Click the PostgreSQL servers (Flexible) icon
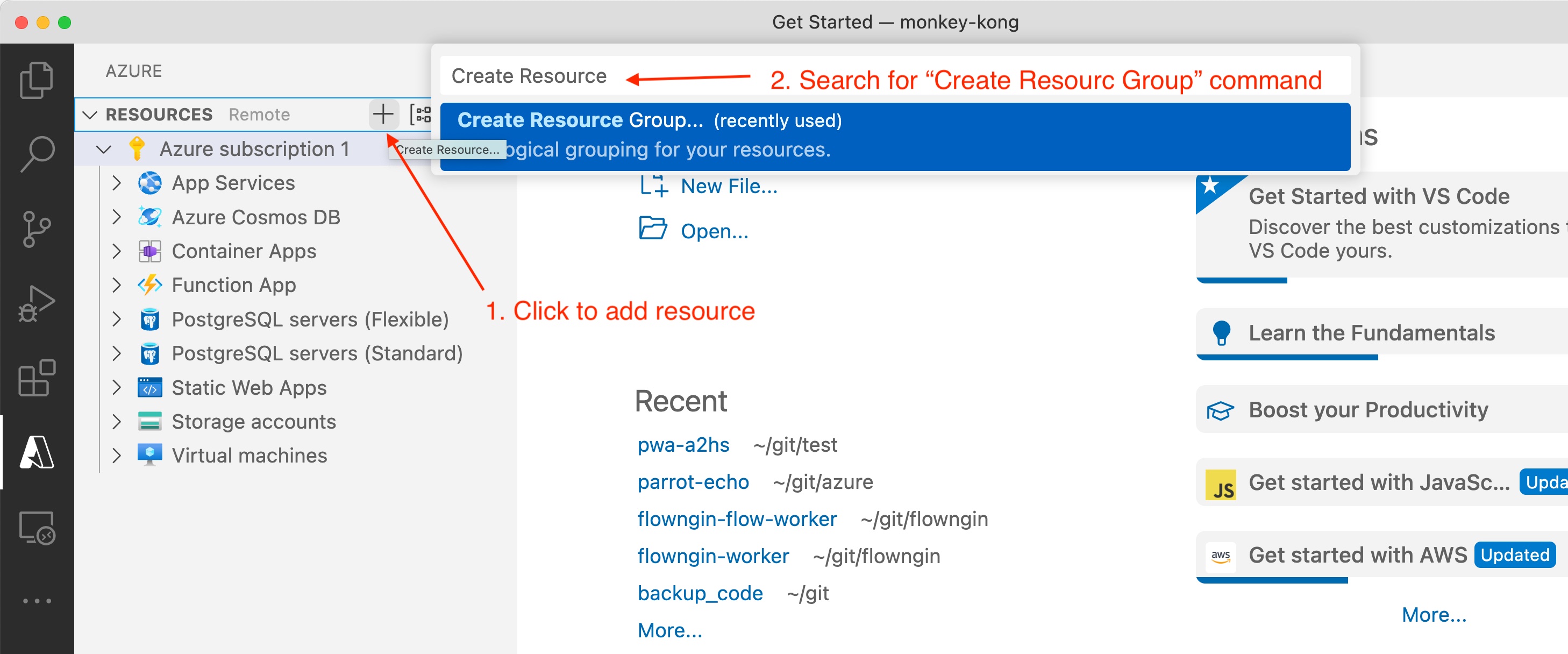Image resolution: width=1568 pixels, height=654 pixels. 149,319
